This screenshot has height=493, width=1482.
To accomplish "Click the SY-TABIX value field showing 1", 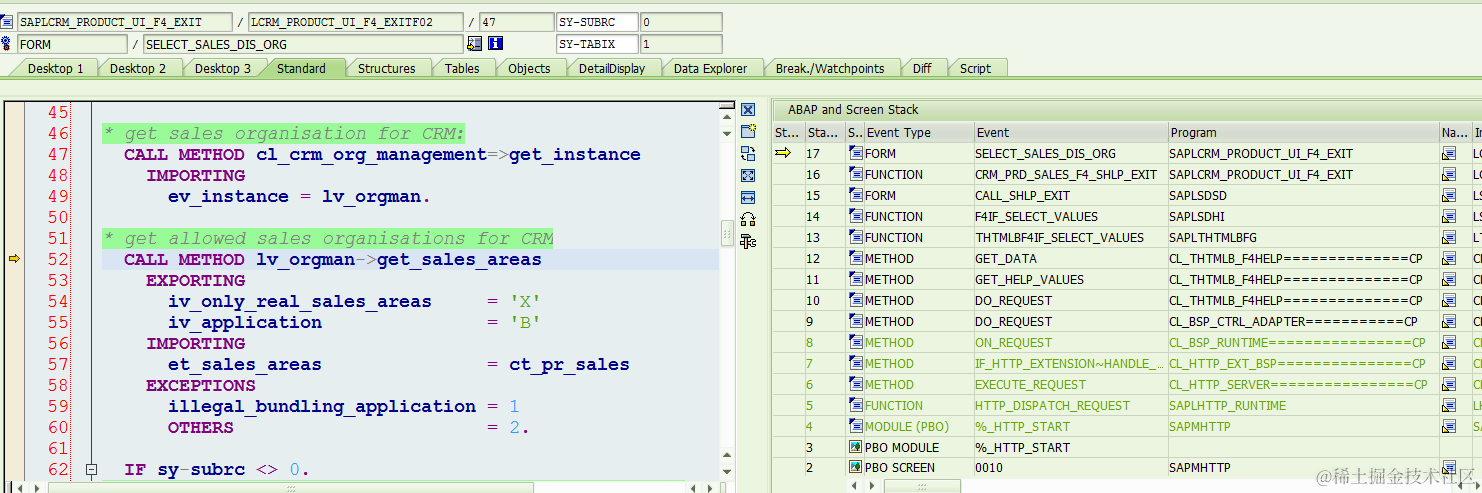I will (680, 44).
